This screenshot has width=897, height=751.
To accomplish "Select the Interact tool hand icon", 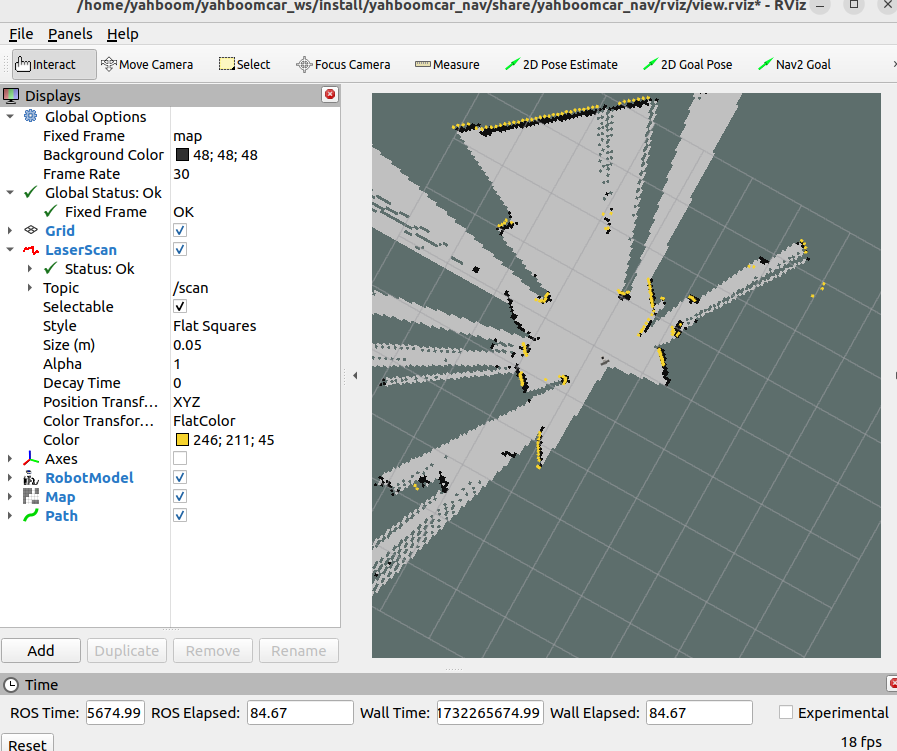I will 23,64.
